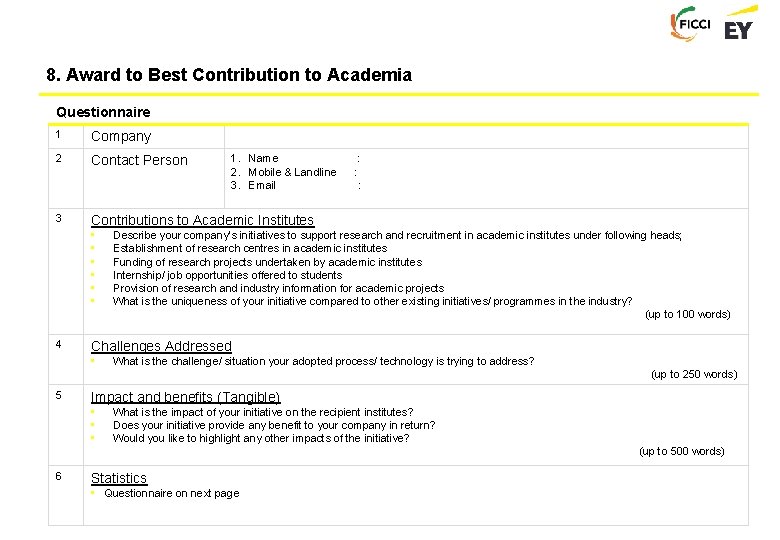Click "Does your initiative provide any benefit" question
This screenshot has height=540, width=780.
point(274,425)
